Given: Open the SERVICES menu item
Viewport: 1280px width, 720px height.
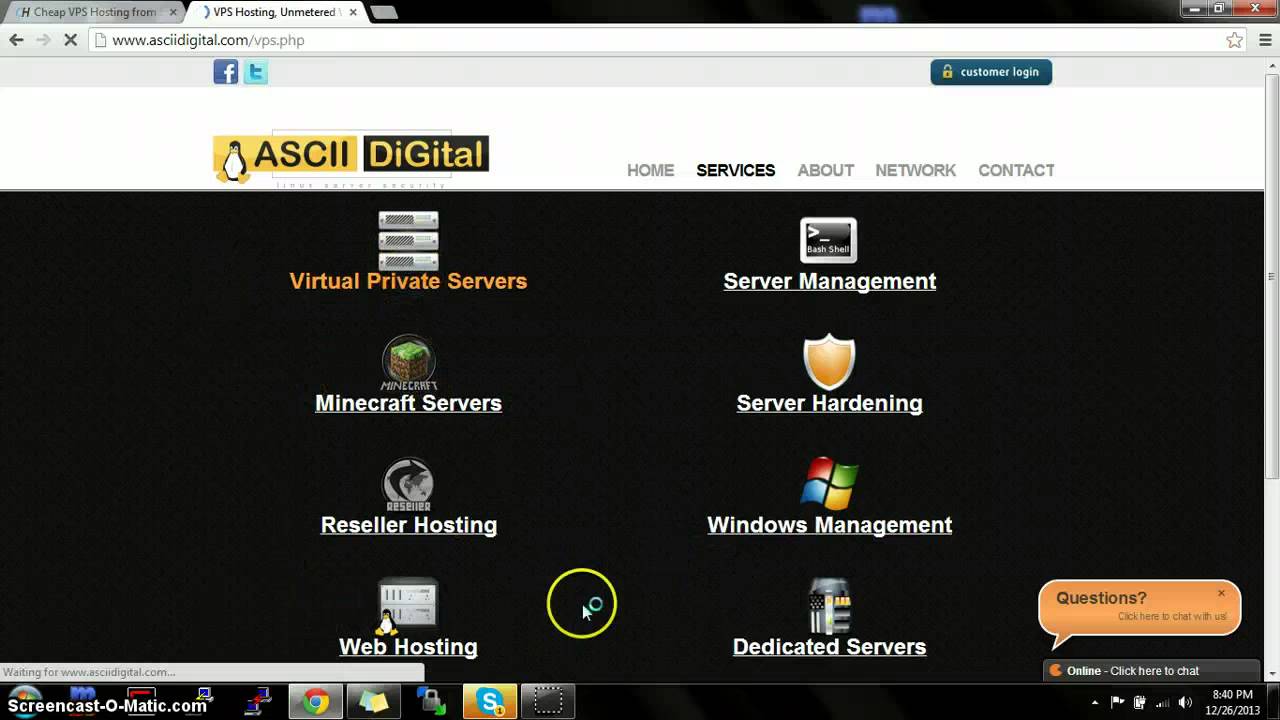Looking at the screenshot, I should [x=736, y=170].
